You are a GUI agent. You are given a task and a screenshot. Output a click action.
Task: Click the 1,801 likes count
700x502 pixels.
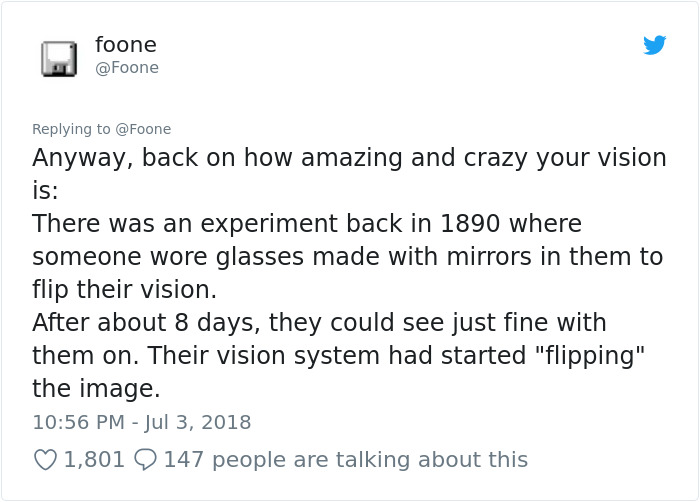(94, 459)
